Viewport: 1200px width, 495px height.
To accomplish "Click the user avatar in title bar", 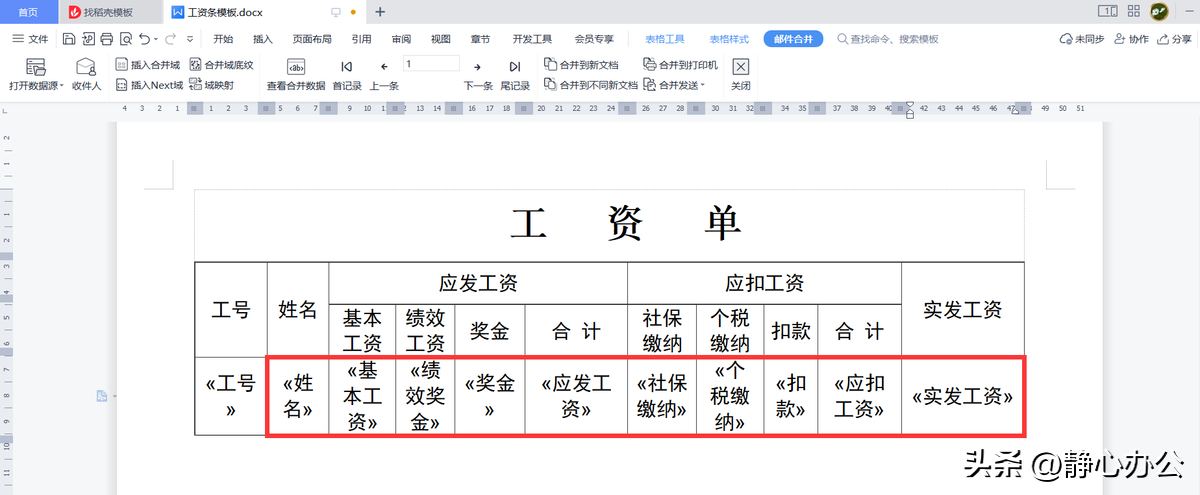I will coord(1160,12).
